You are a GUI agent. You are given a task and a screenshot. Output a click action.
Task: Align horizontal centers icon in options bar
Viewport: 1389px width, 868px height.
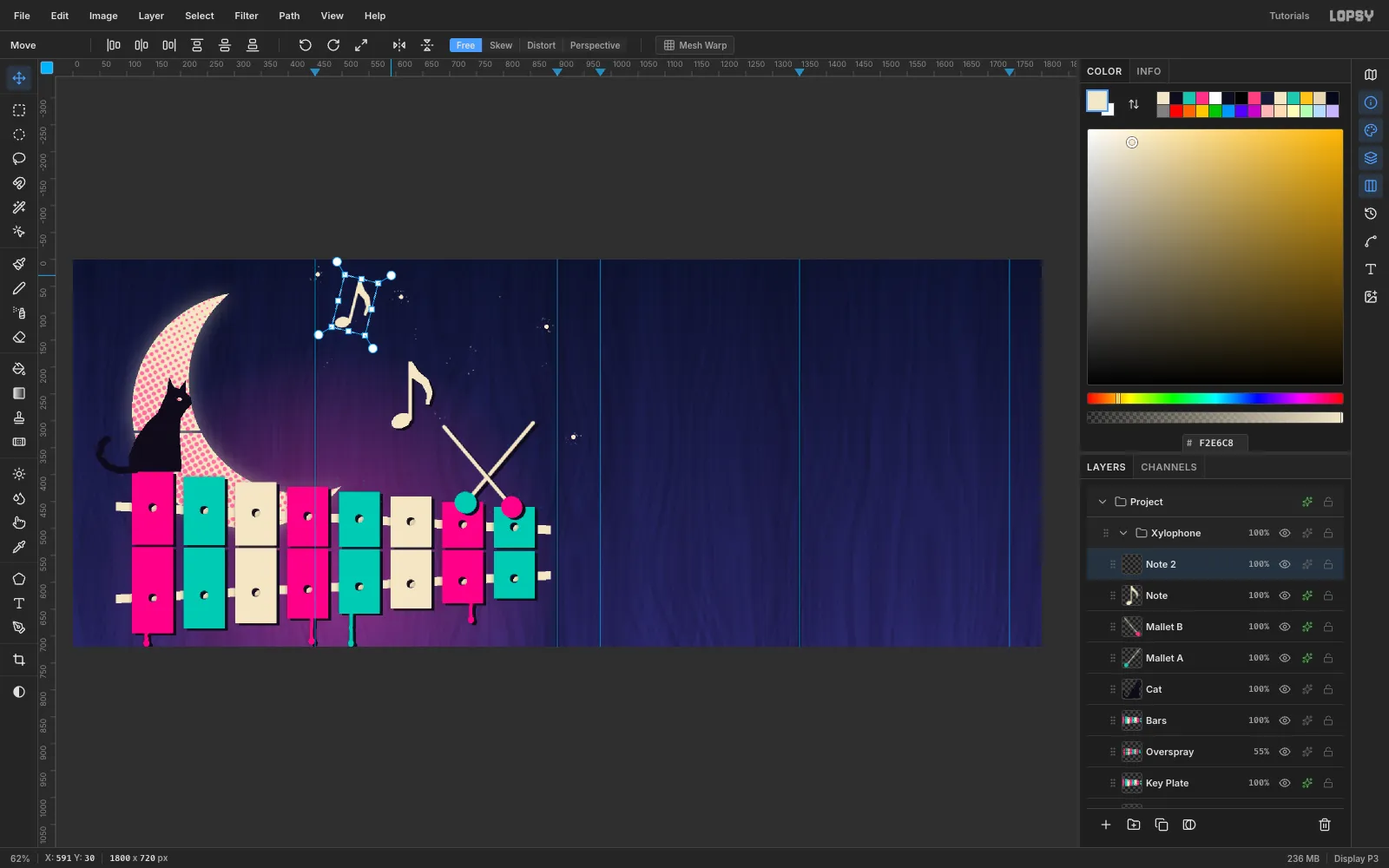142,45
